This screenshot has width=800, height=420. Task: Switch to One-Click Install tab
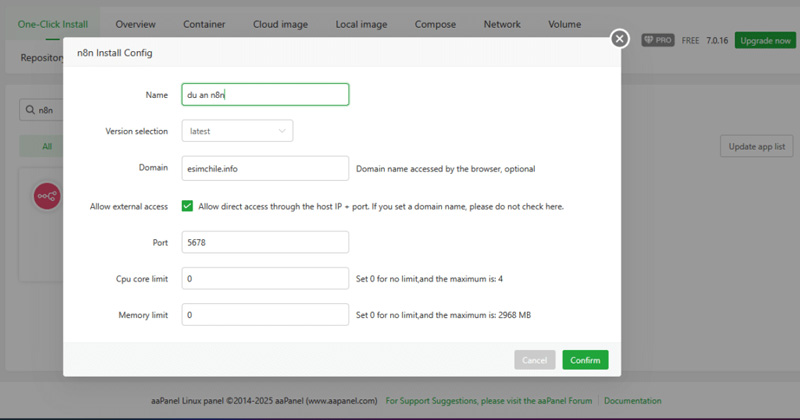click(x=53, y=24)
